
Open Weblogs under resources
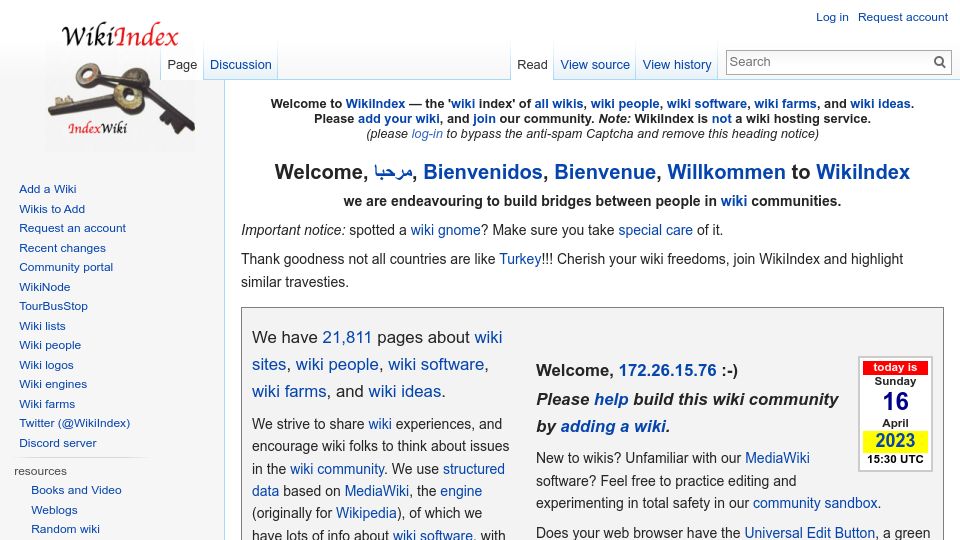click(x=54, y=509)
